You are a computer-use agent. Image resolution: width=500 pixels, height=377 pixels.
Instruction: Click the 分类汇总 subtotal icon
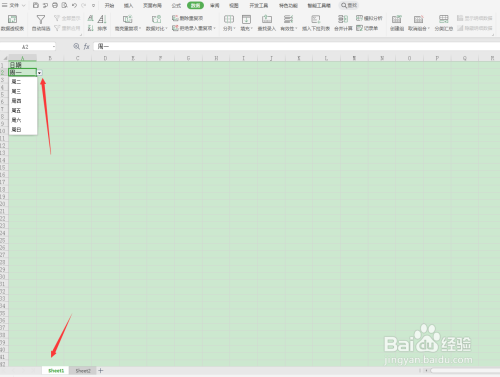[x=444, y=19]
